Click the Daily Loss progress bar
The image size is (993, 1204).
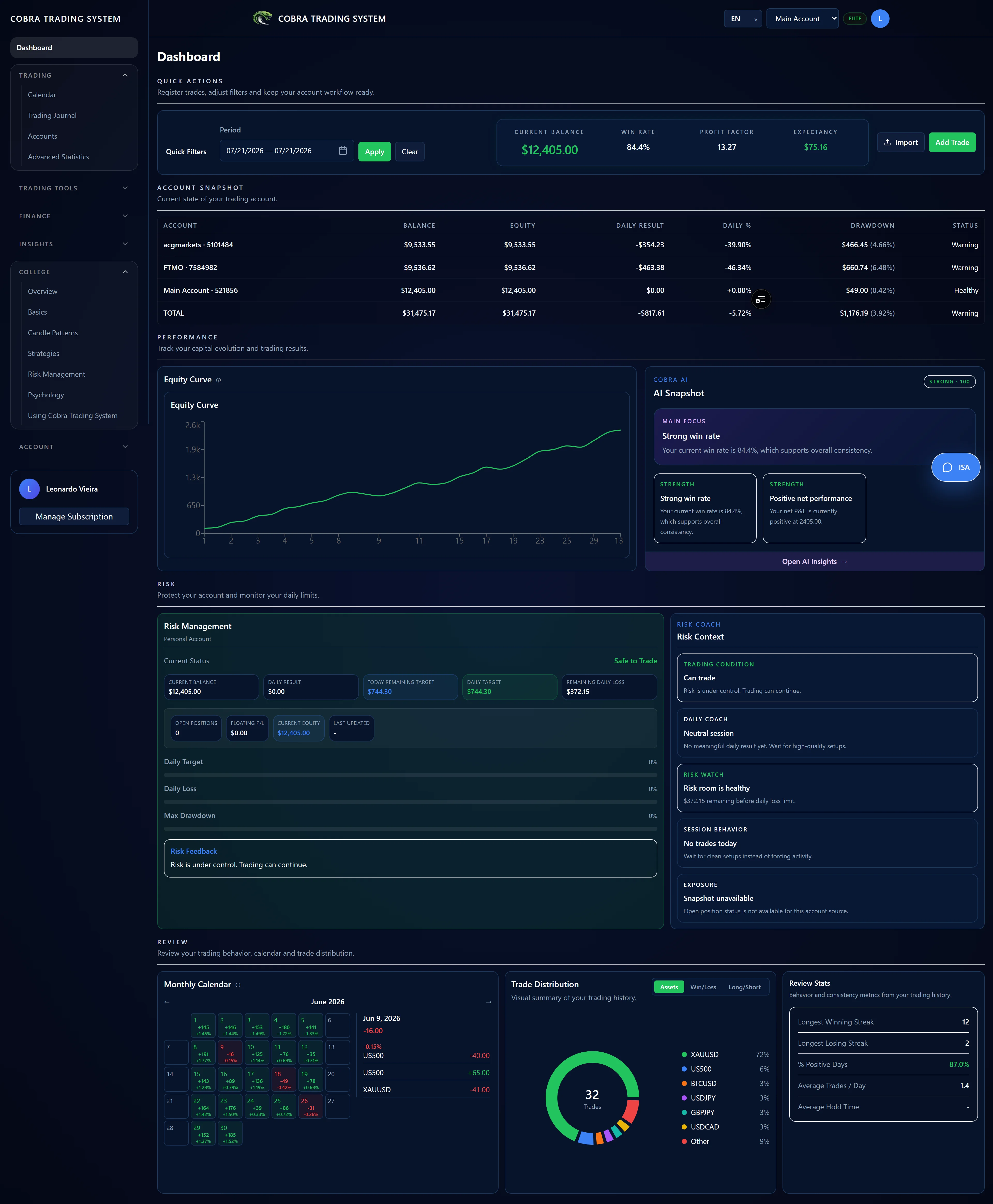coord(410,802)
